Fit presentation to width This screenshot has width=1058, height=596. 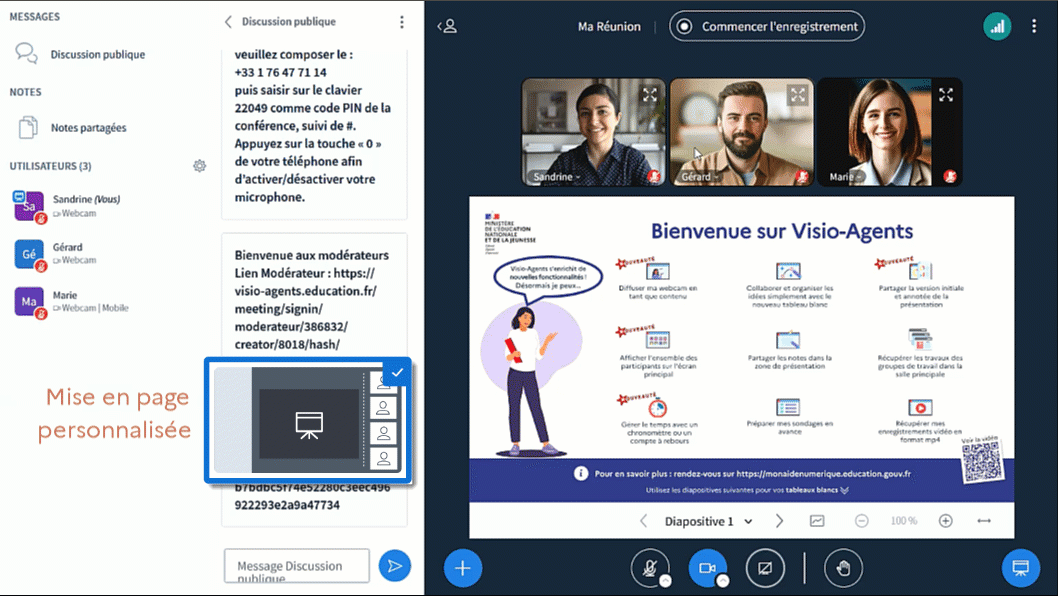coord(984,521)
